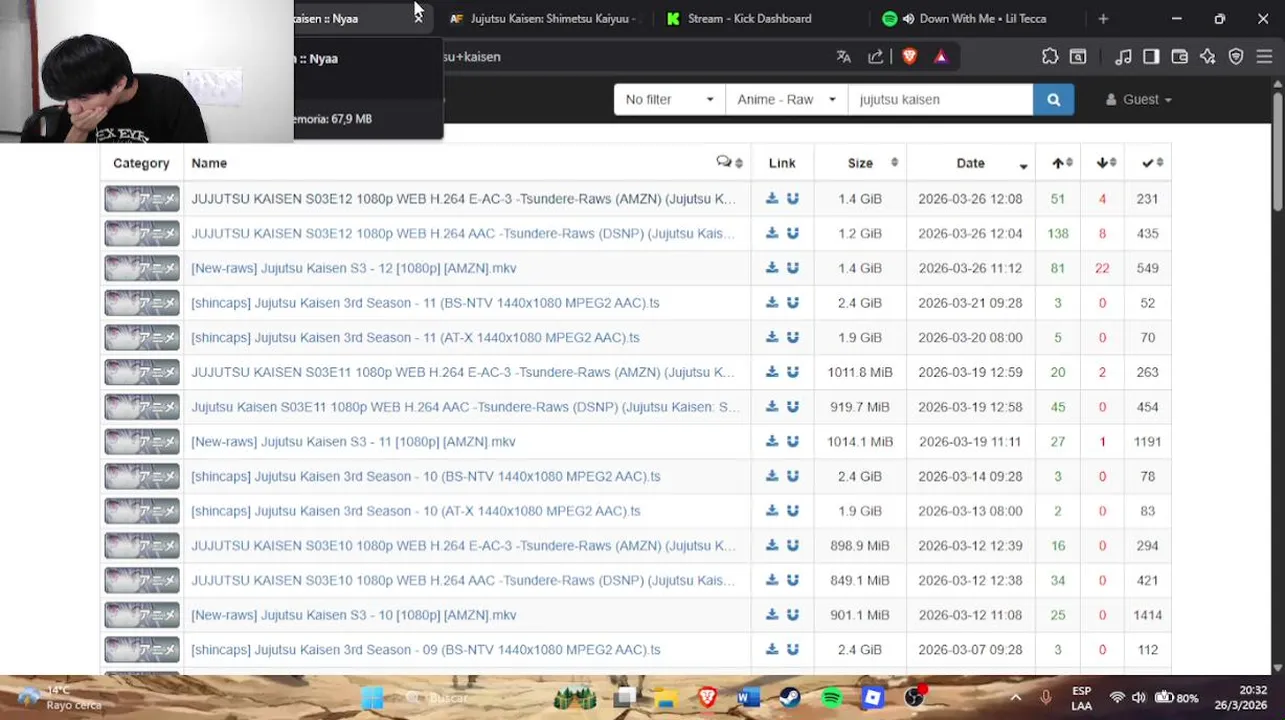1285x720 pixels.
Task: Click magnet icon for shincaps 11 AT-X row
Action: coord(793,337)
